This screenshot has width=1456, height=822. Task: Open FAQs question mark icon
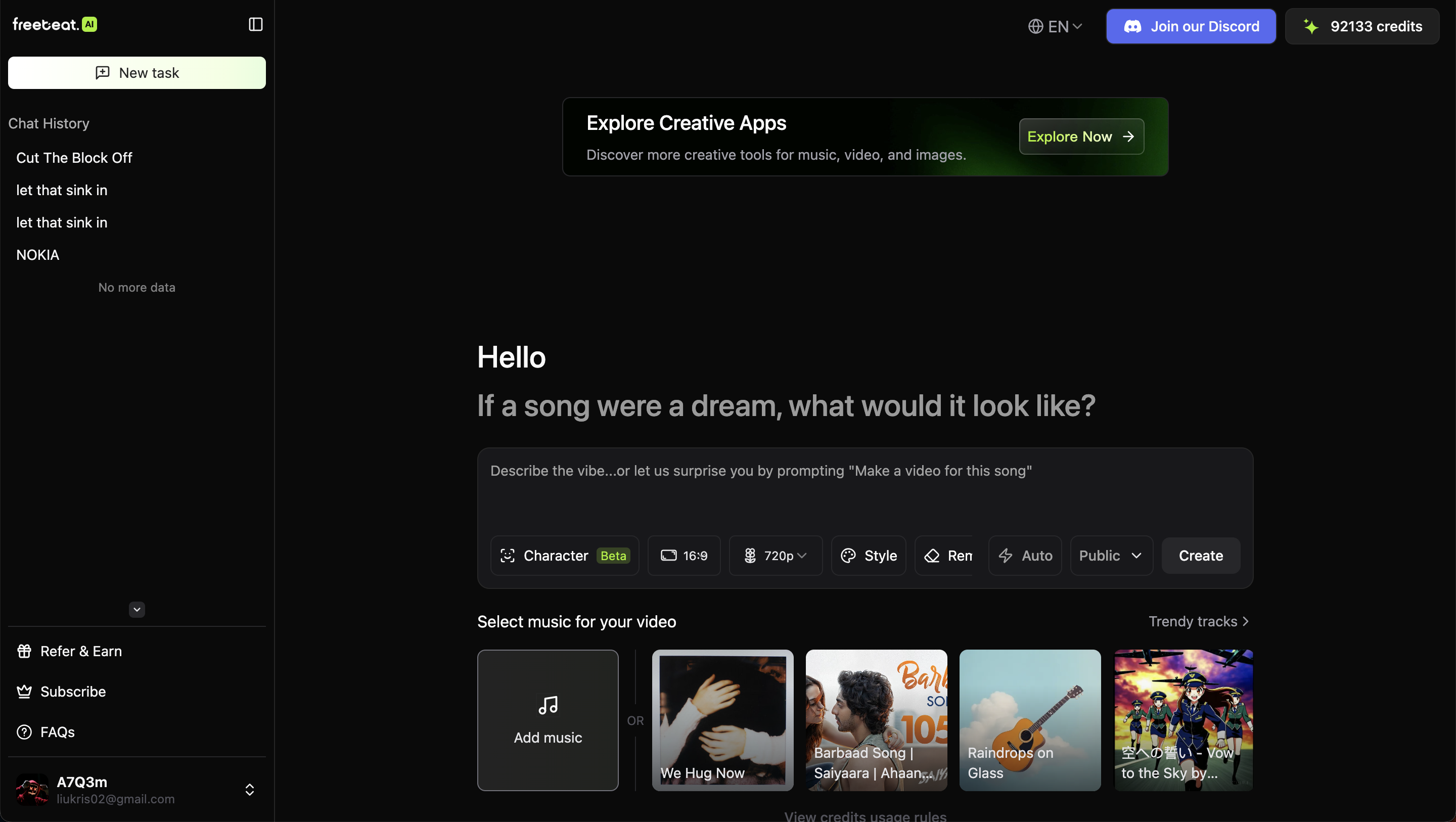[24, 732]
